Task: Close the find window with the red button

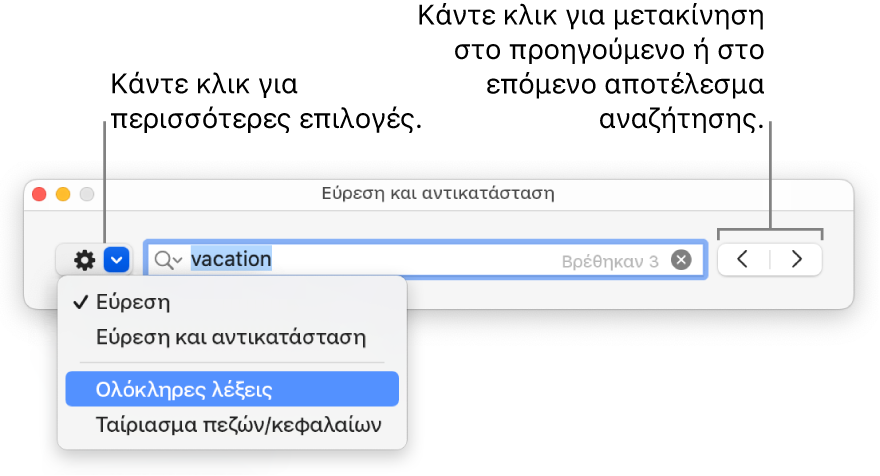Action: pyautogui.click(x=41, y=193)
